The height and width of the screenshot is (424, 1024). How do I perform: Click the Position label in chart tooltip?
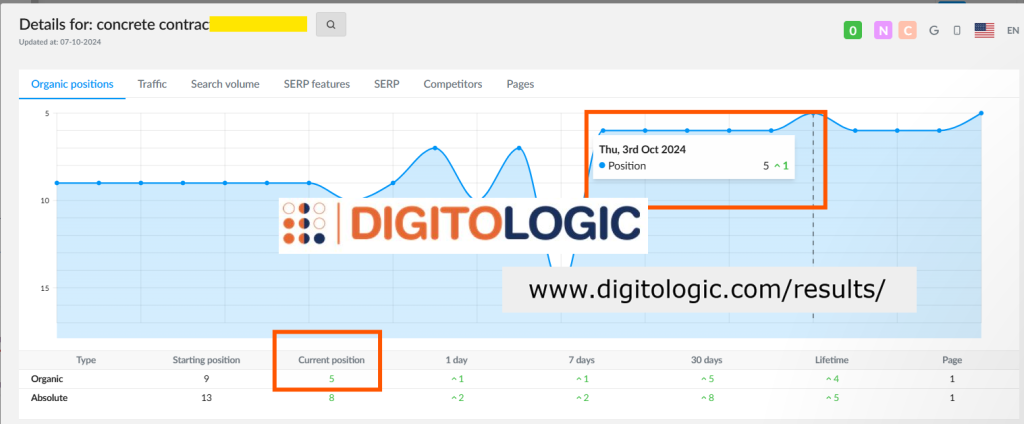pos(627,166)
